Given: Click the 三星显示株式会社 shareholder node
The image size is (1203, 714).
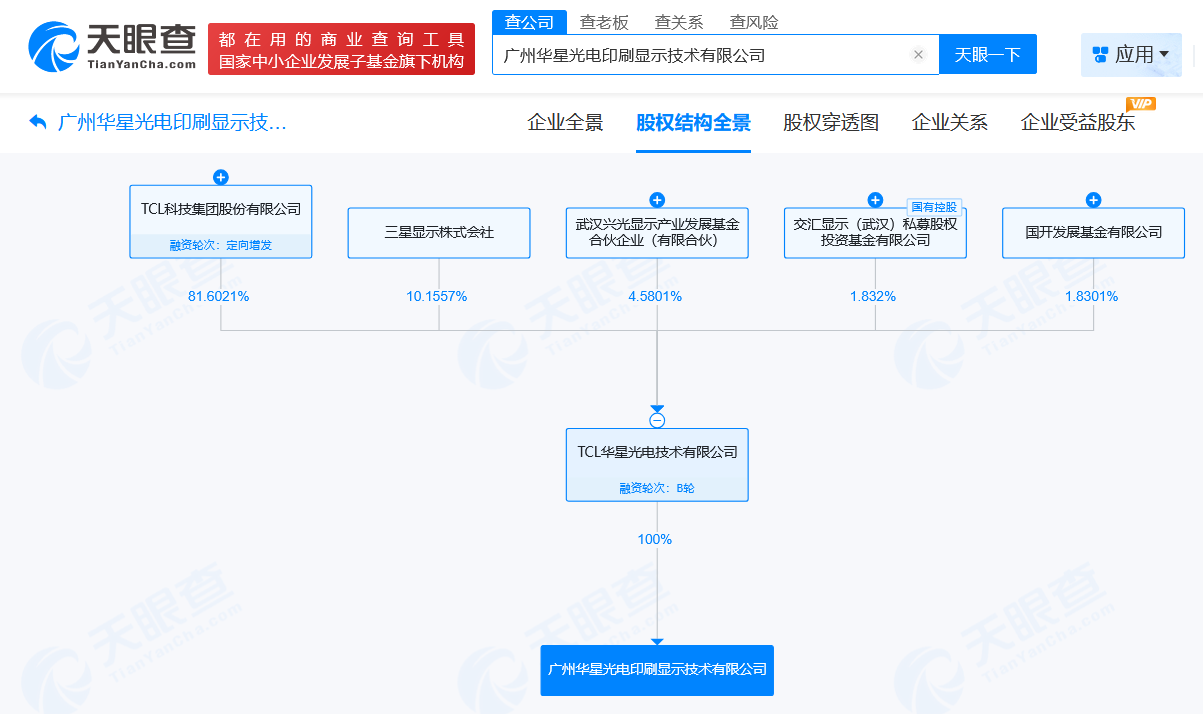Looking at the screenshot, I should (x=439, y=233).
